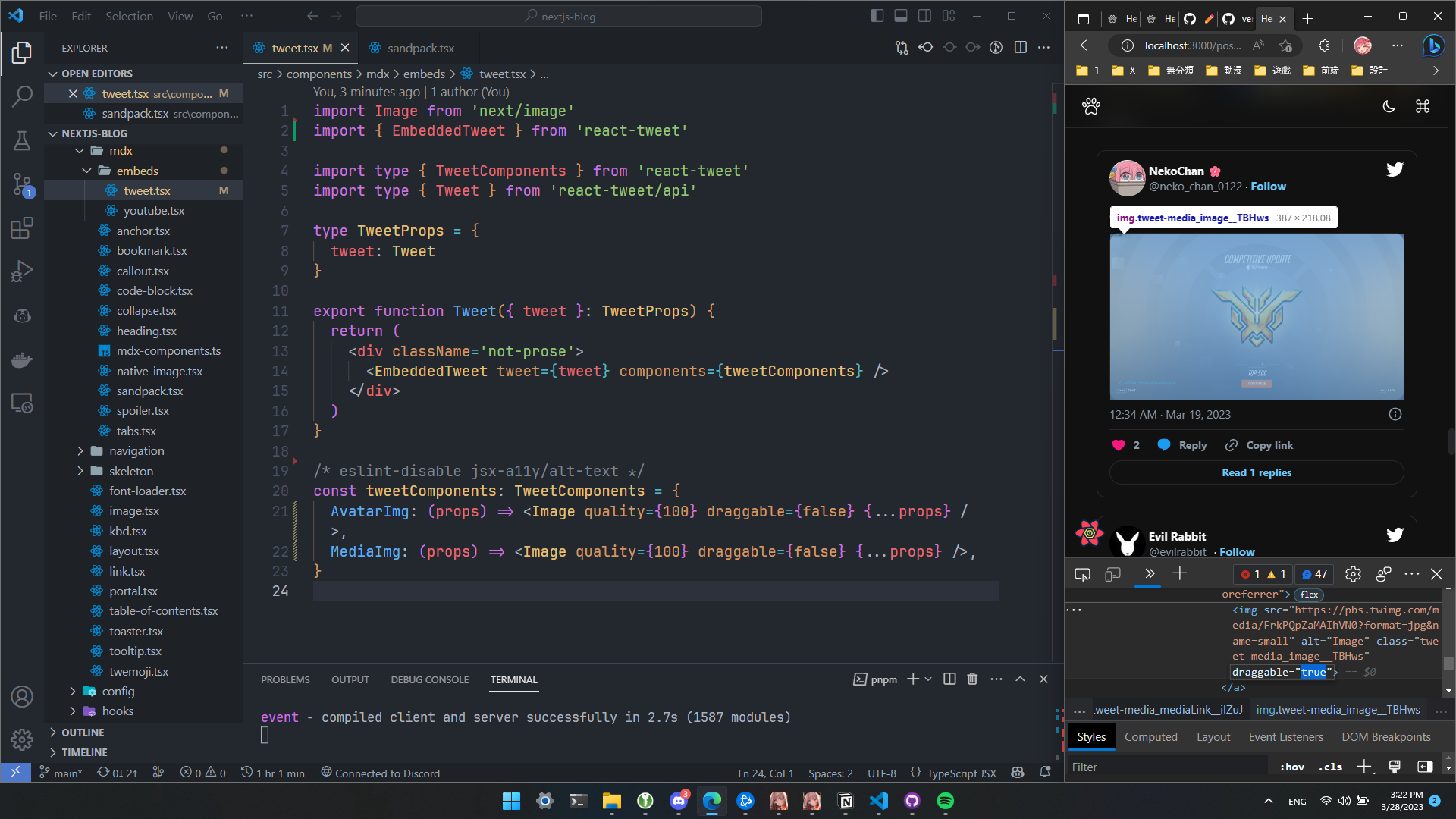Collapse the embeds folder in Explorer

[86, 171]
